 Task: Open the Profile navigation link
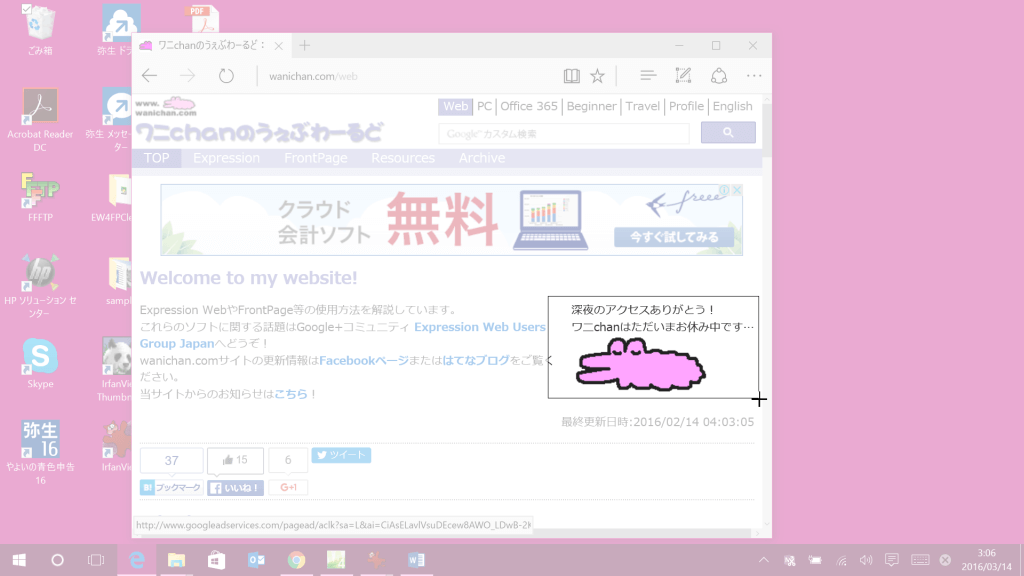point(686,106)
